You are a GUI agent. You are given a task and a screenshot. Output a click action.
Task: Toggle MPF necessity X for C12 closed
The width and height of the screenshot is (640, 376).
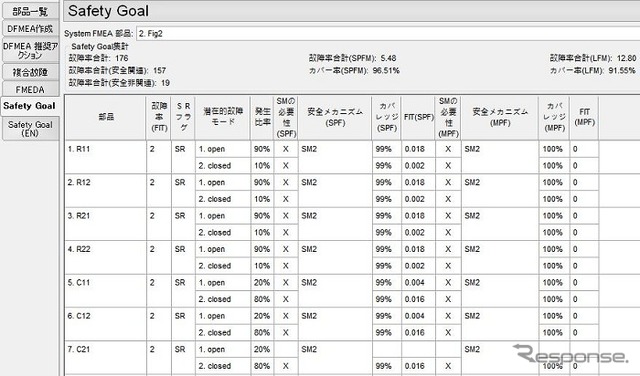click(448, 333)
